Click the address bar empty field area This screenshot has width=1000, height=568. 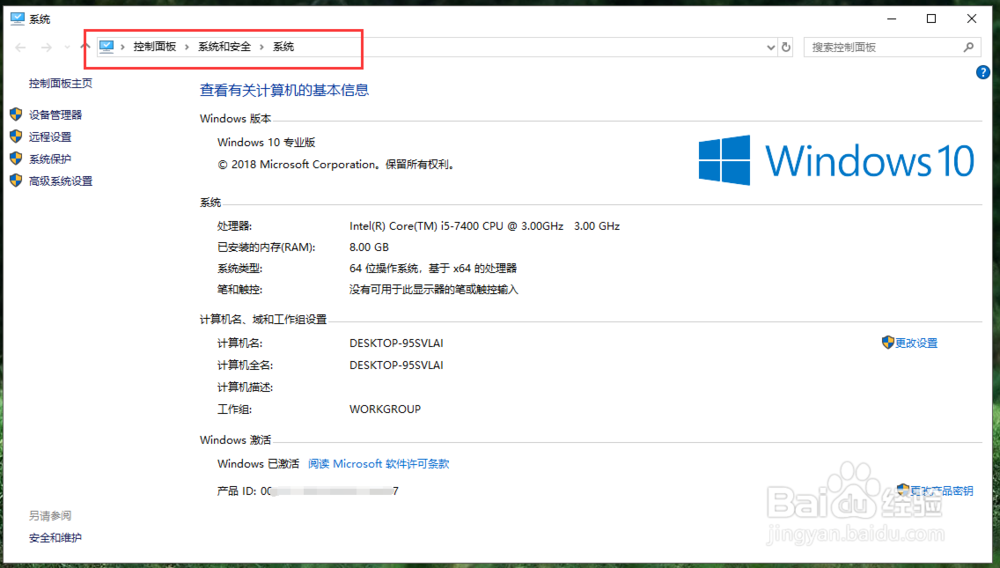529,47
